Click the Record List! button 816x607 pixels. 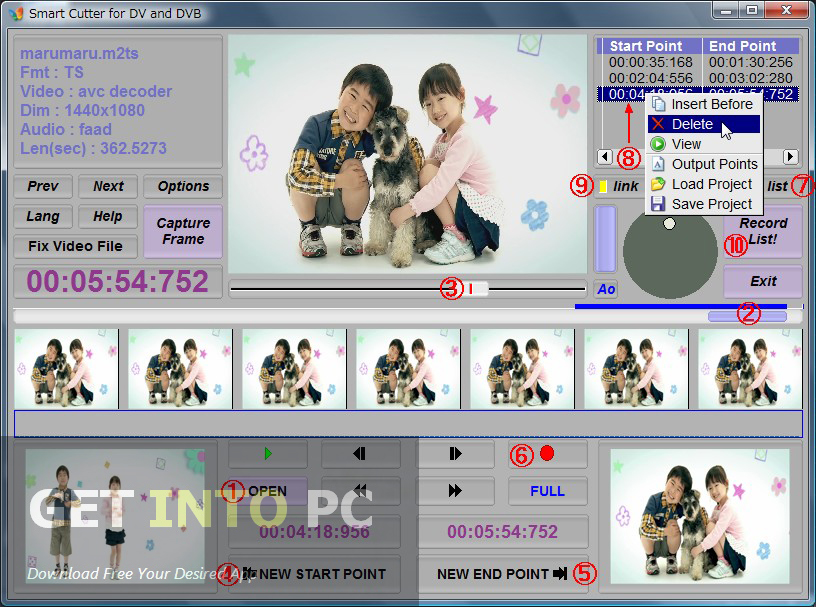[x=763, y=231]
